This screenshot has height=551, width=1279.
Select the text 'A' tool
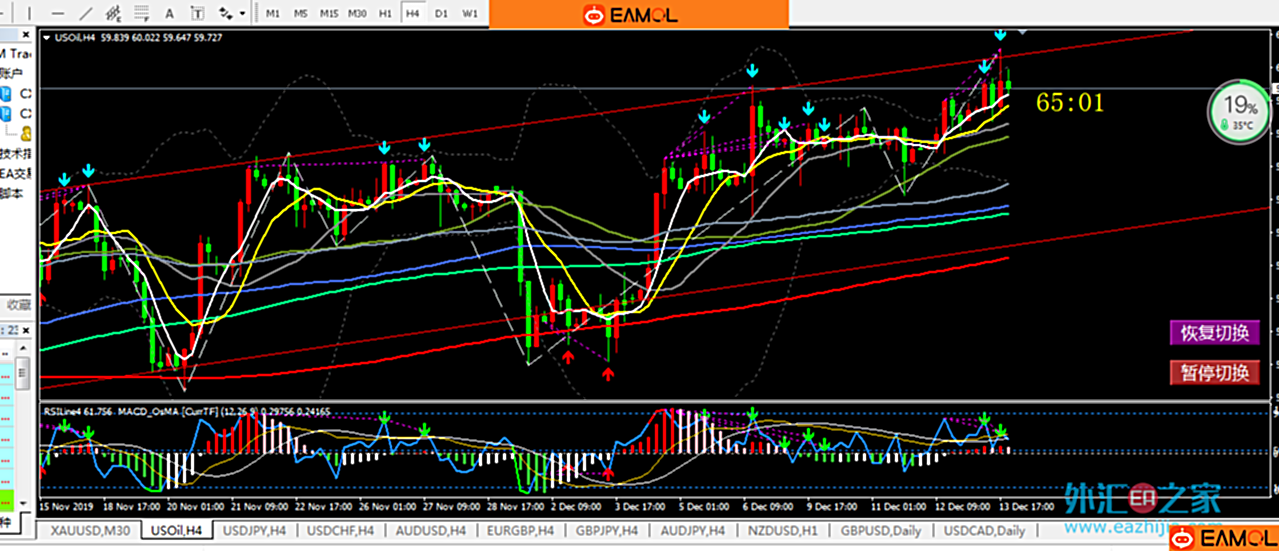[169, 14]
